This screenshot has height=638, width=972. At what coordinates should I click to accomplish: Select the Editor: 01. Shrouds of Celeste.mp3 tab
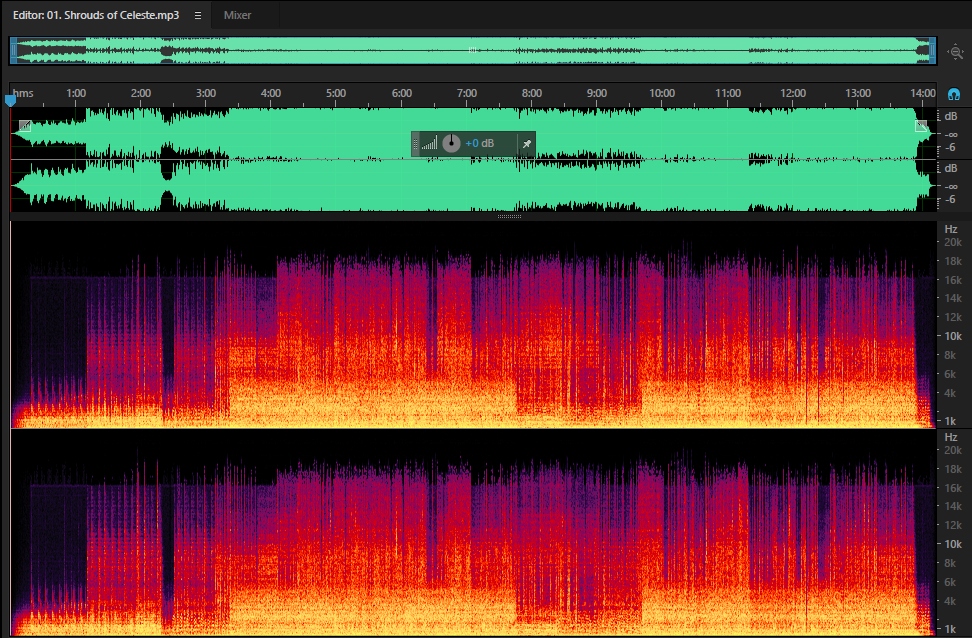tap(96, 16)
